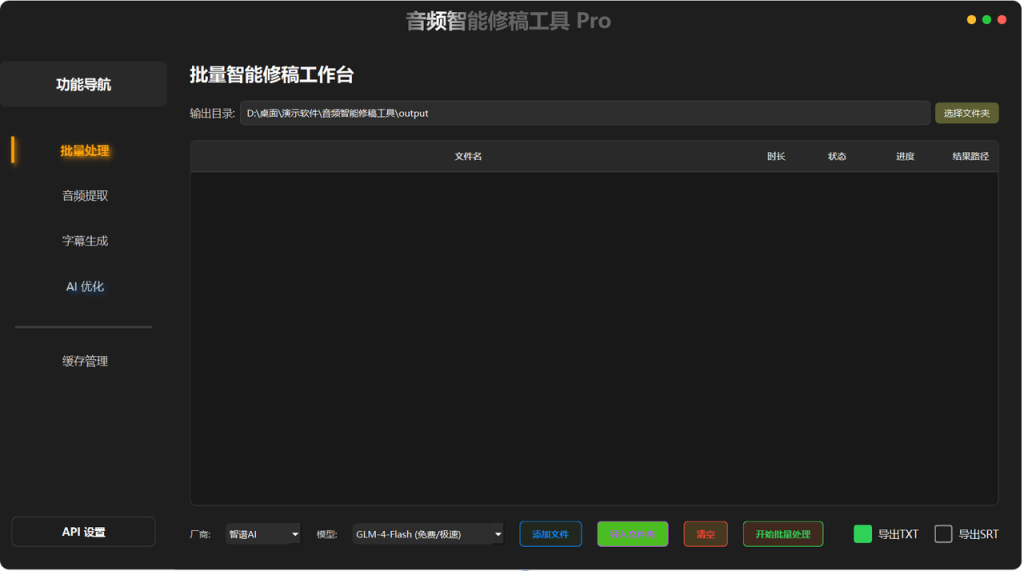Click the 选择文件夹 button
This screenshot has width=1024, height=571.
(x=967, y=113)
